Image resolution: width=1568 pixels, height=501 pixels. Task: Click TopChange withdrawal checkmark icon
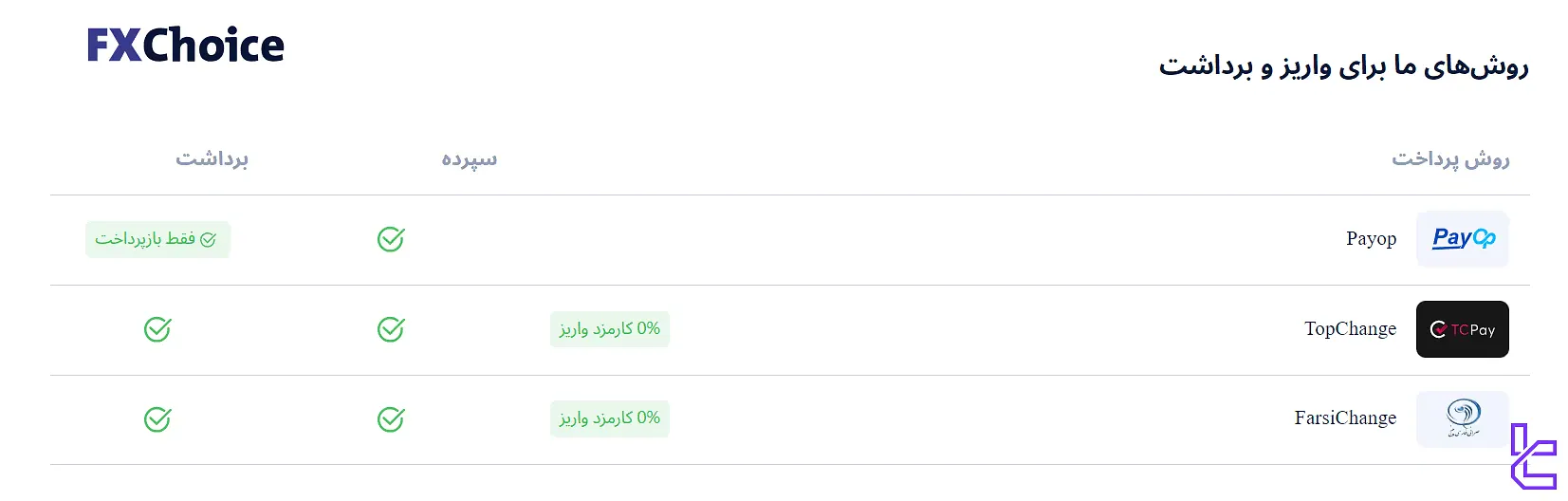(157, 329)
